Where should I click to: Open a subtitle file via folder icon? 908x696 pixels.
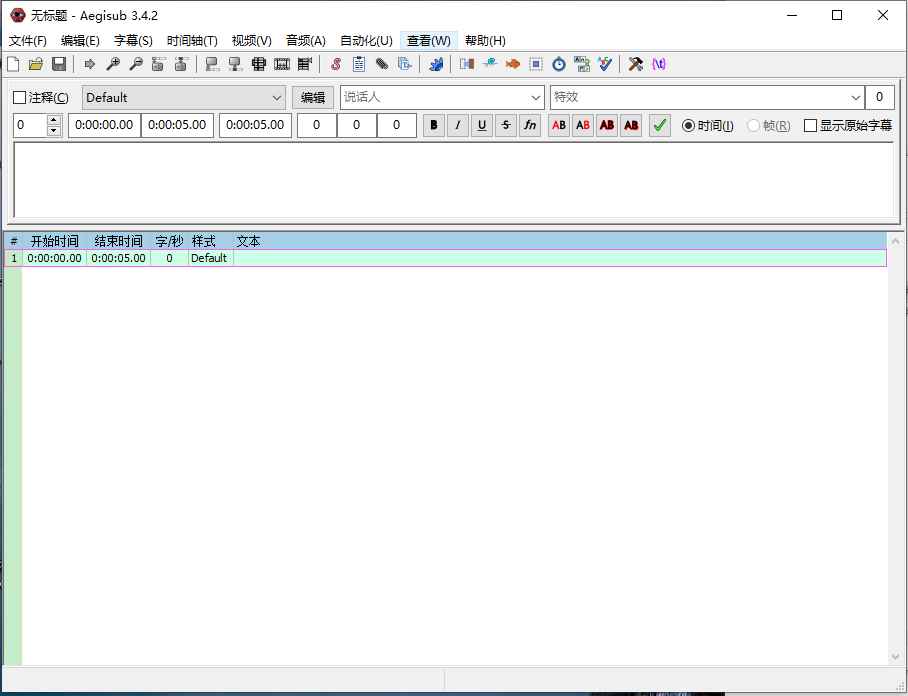(x=36, y=64)
